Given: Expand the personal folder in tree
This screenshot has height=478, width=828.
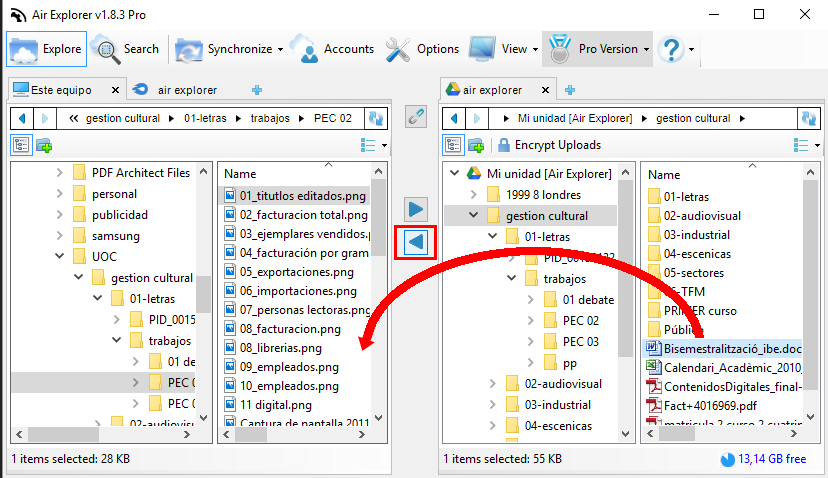Looking at the screenshot, I should pyautogui.click(x=60, y=194).
